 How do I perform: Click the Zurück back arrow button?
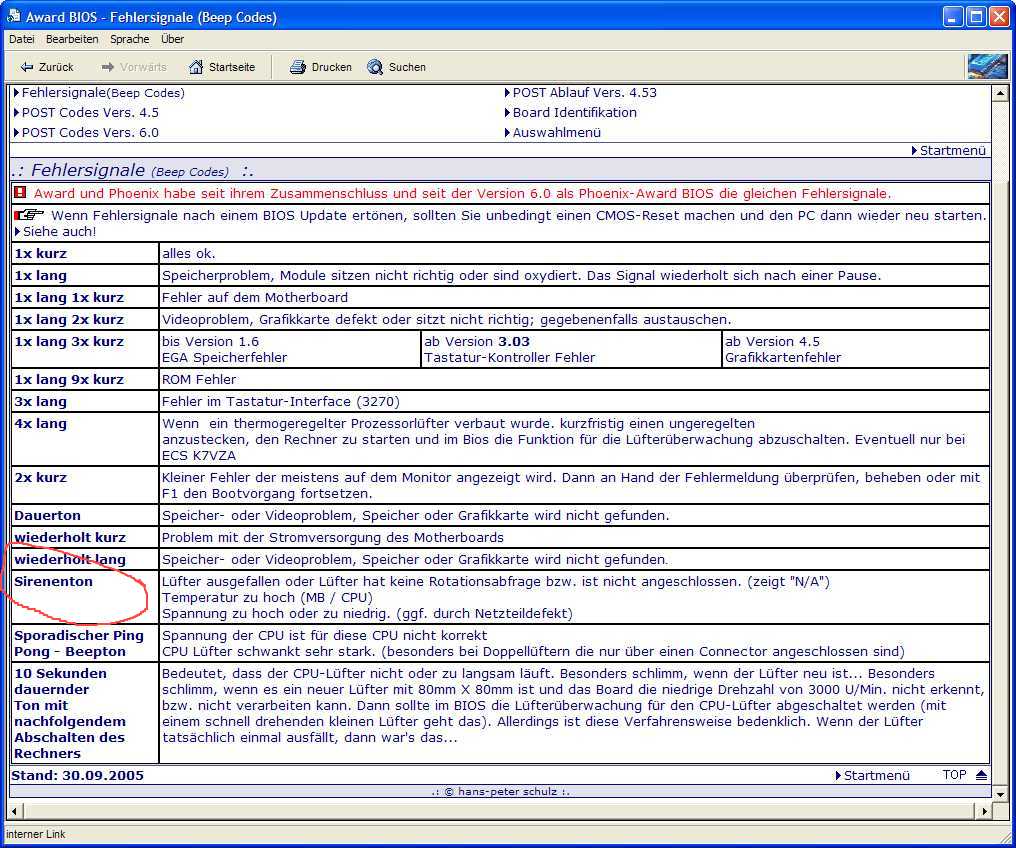tap(47, 67)
